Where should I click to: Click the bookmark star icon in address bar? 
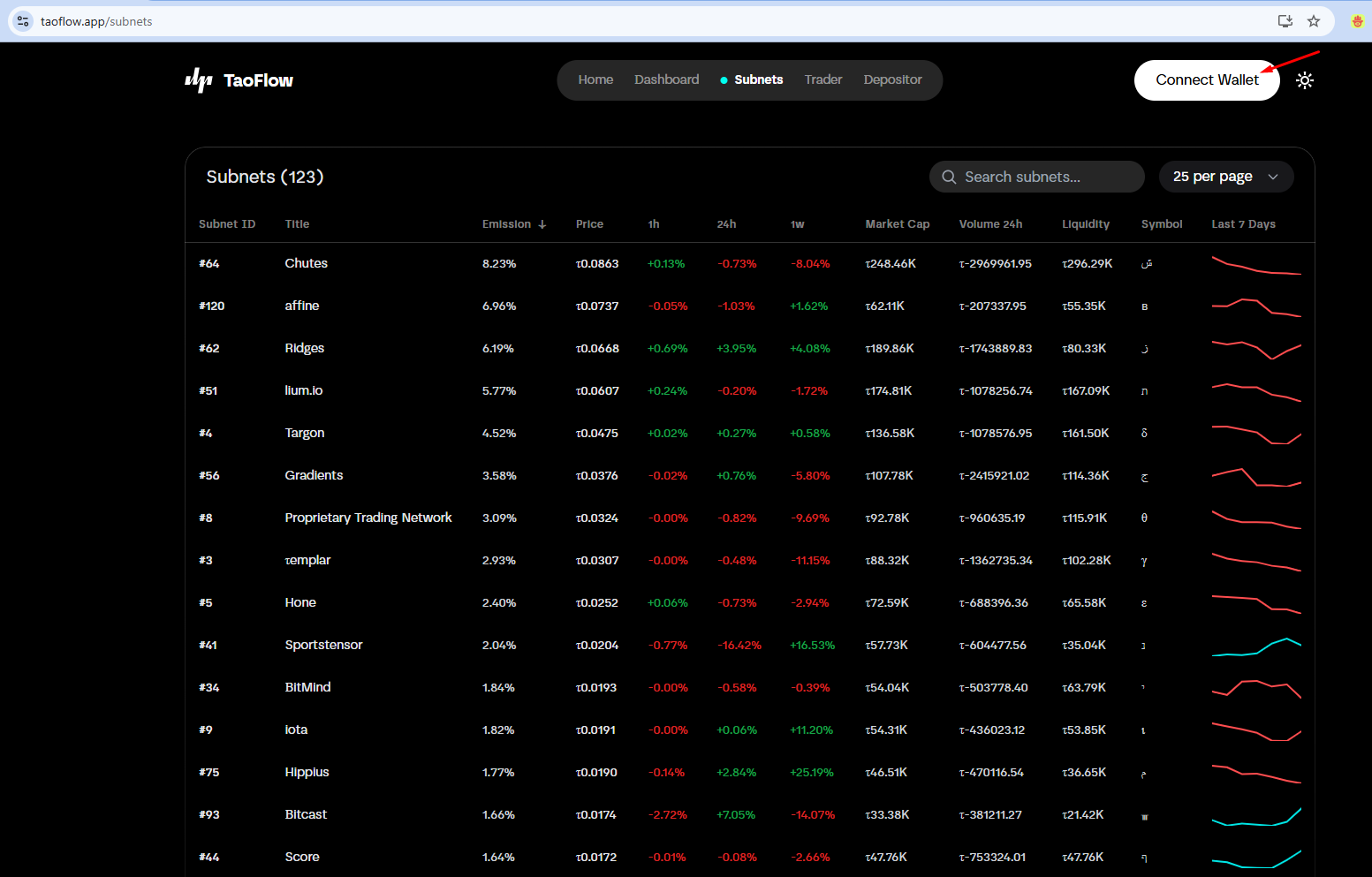pyautogui.click(x=1314, y=21)
